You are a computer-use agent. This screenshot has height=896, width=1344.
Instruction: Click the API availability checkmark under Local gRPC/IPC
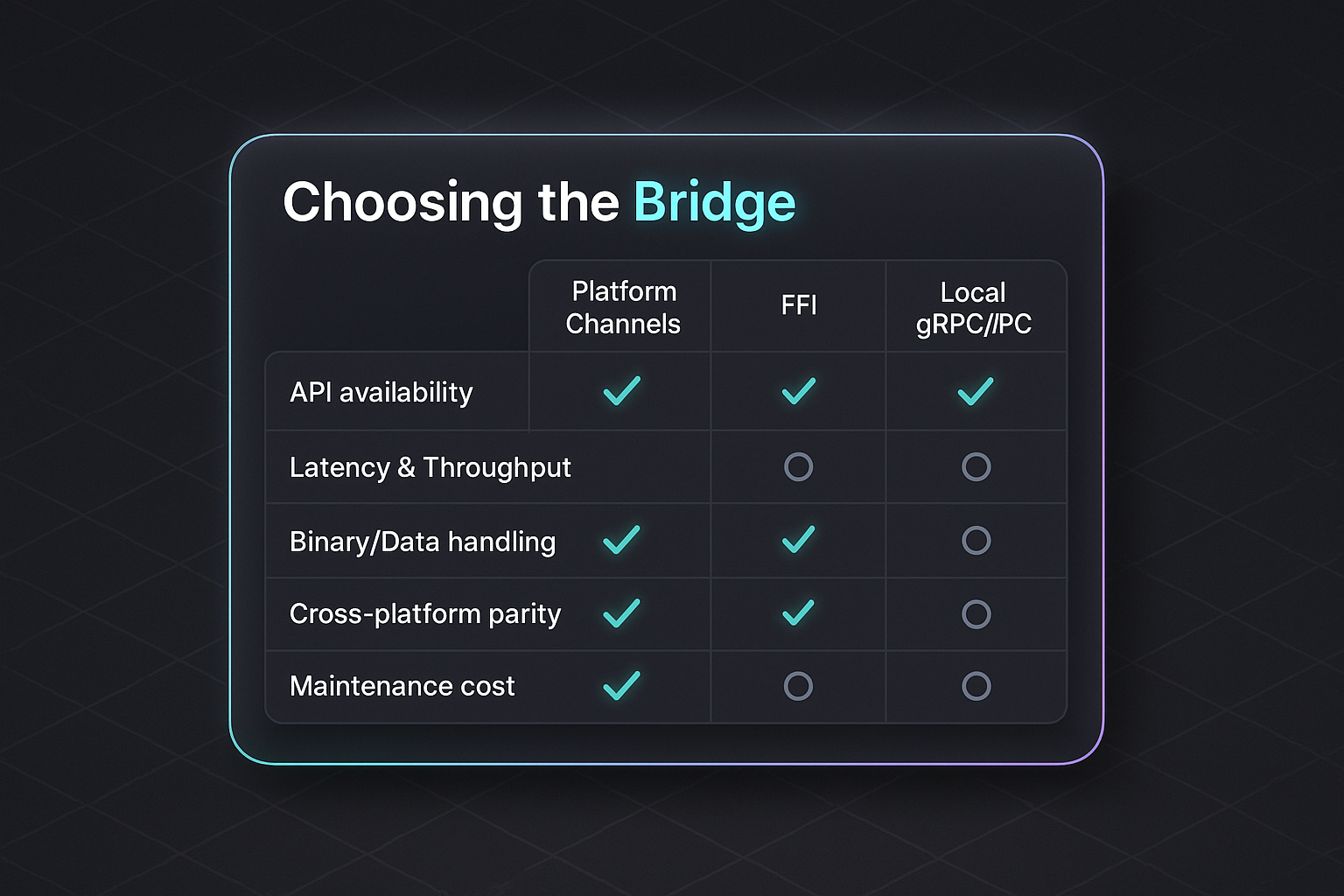click(x=976, y=390)
